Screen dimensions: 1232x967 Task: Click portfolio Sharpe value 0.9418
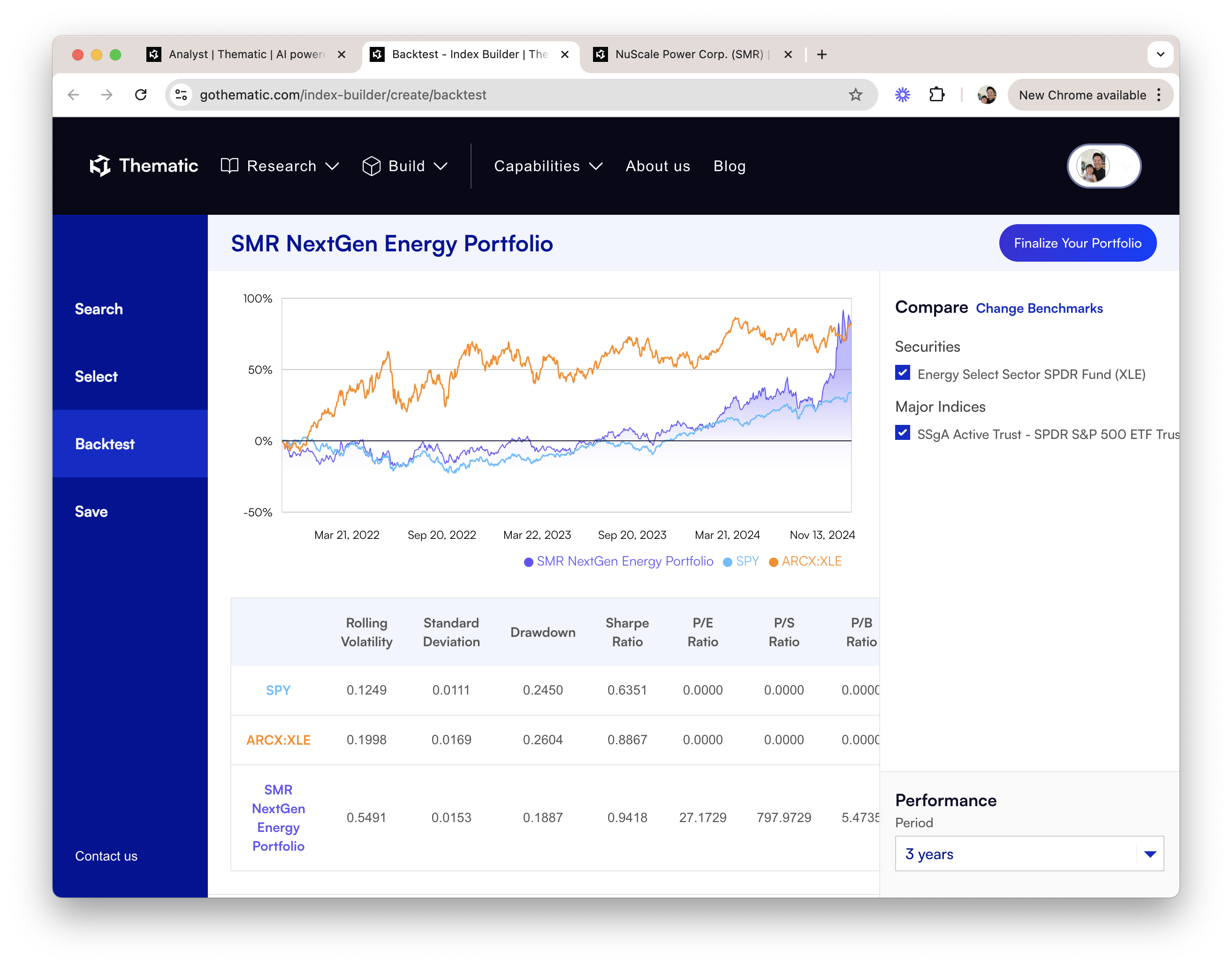[x=627, y=817]
